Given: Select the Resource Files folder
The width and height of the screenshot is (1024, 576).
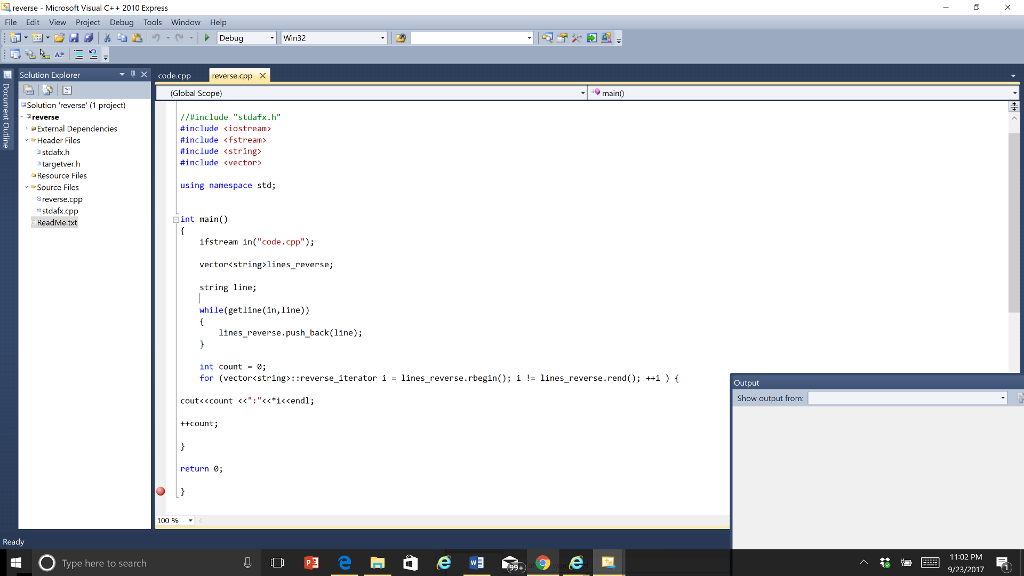Looking at the screenshot, I should (x=62, y=176).
